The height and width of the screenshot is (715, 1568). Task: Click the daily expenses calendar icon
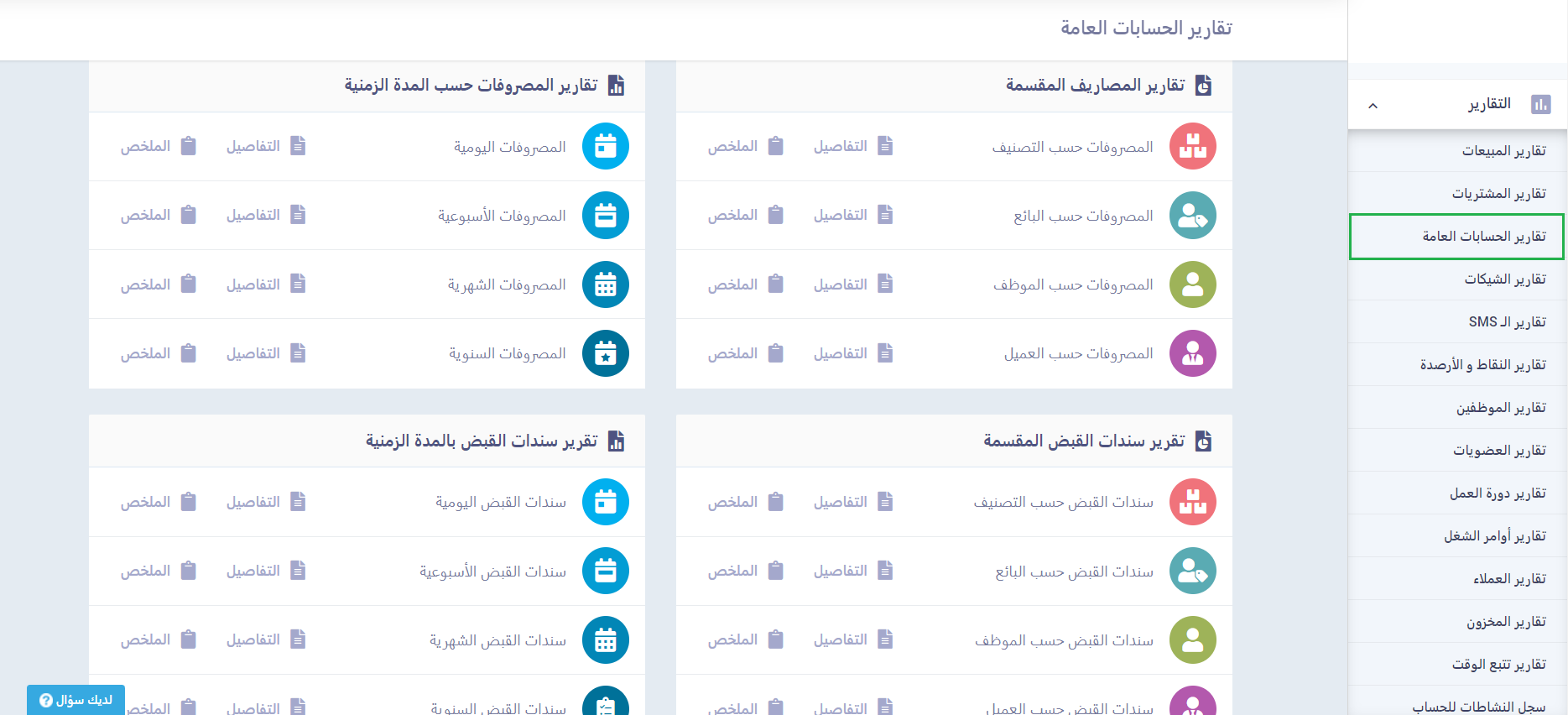[x=605, y=146]
